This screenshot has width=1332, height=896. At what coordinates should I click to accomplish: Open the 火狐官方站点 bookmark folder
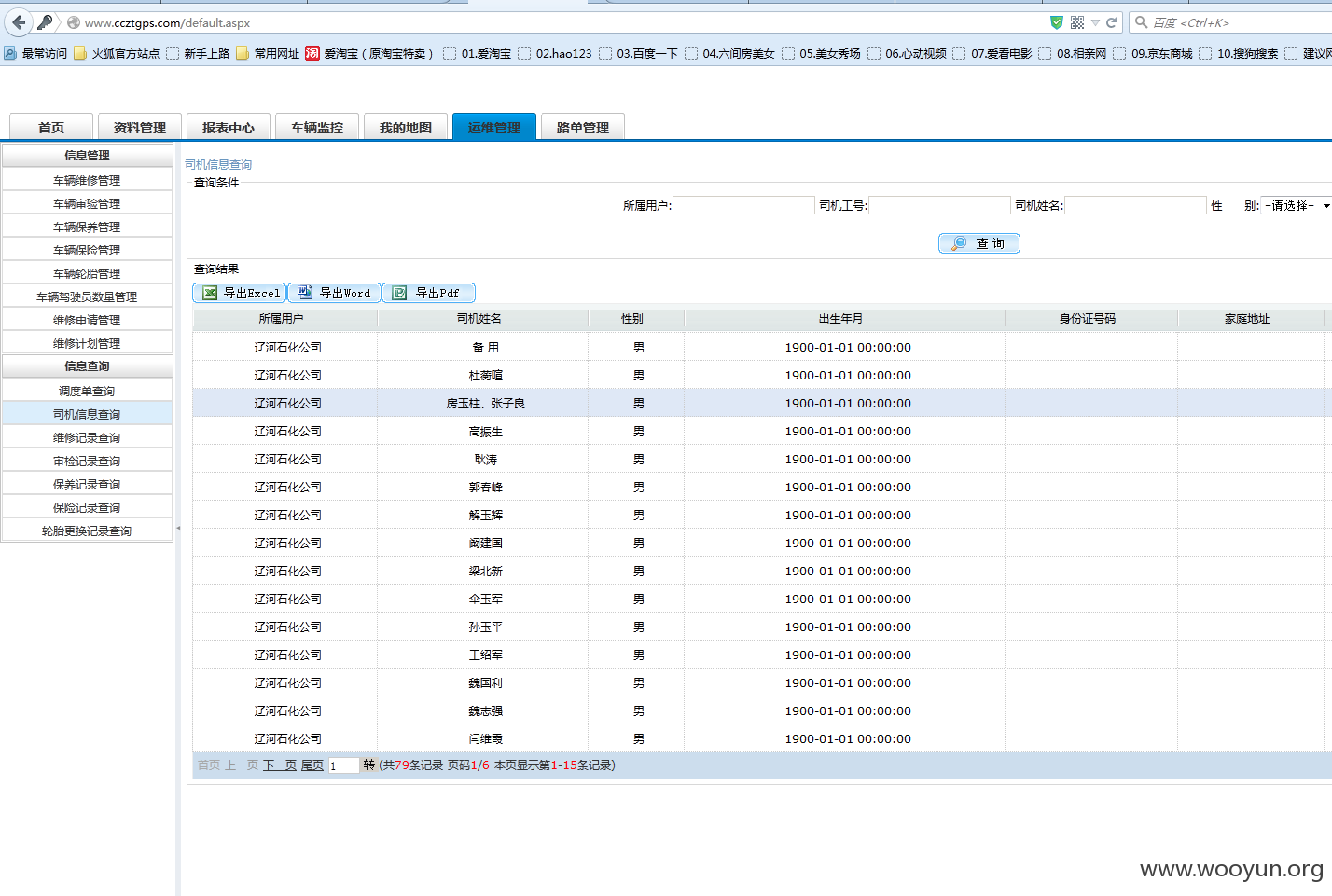point(117,53)
